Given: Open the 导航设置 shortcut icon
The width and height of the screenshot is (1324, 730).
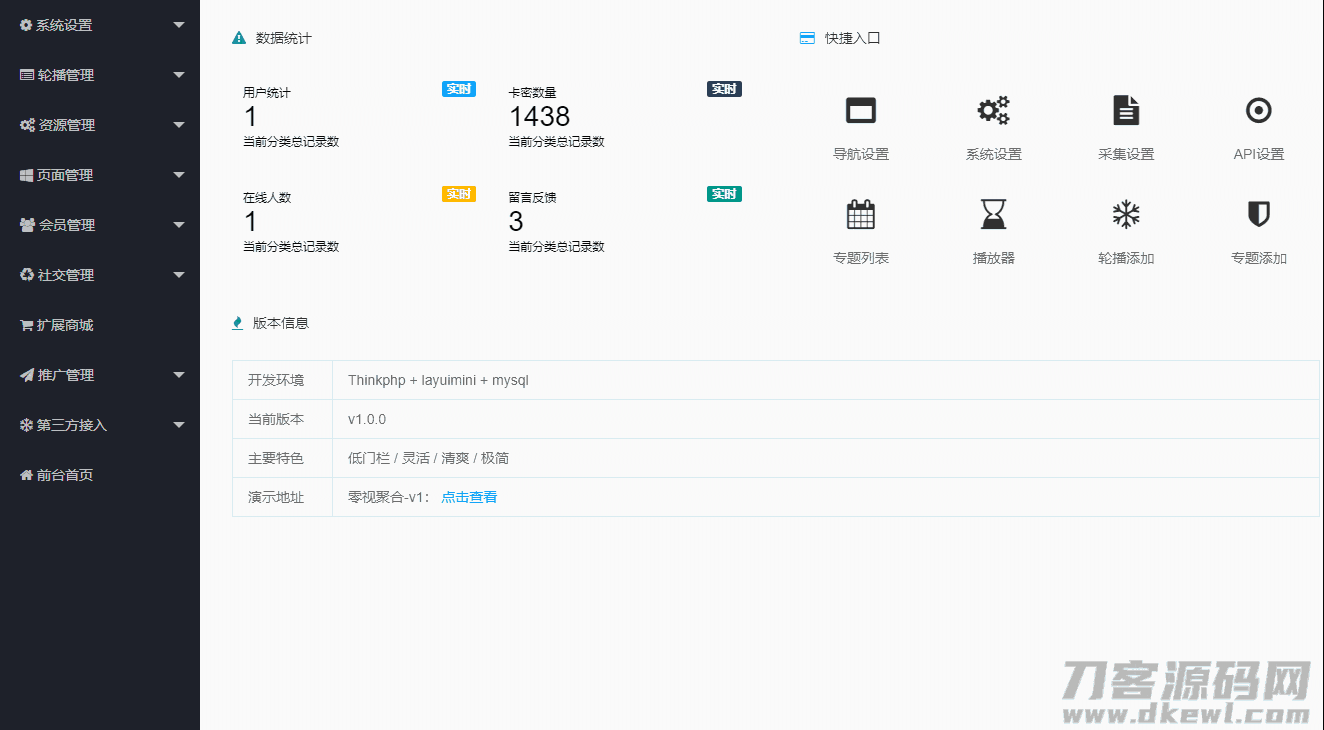Looking at the screenshot, I should (860, 110).
